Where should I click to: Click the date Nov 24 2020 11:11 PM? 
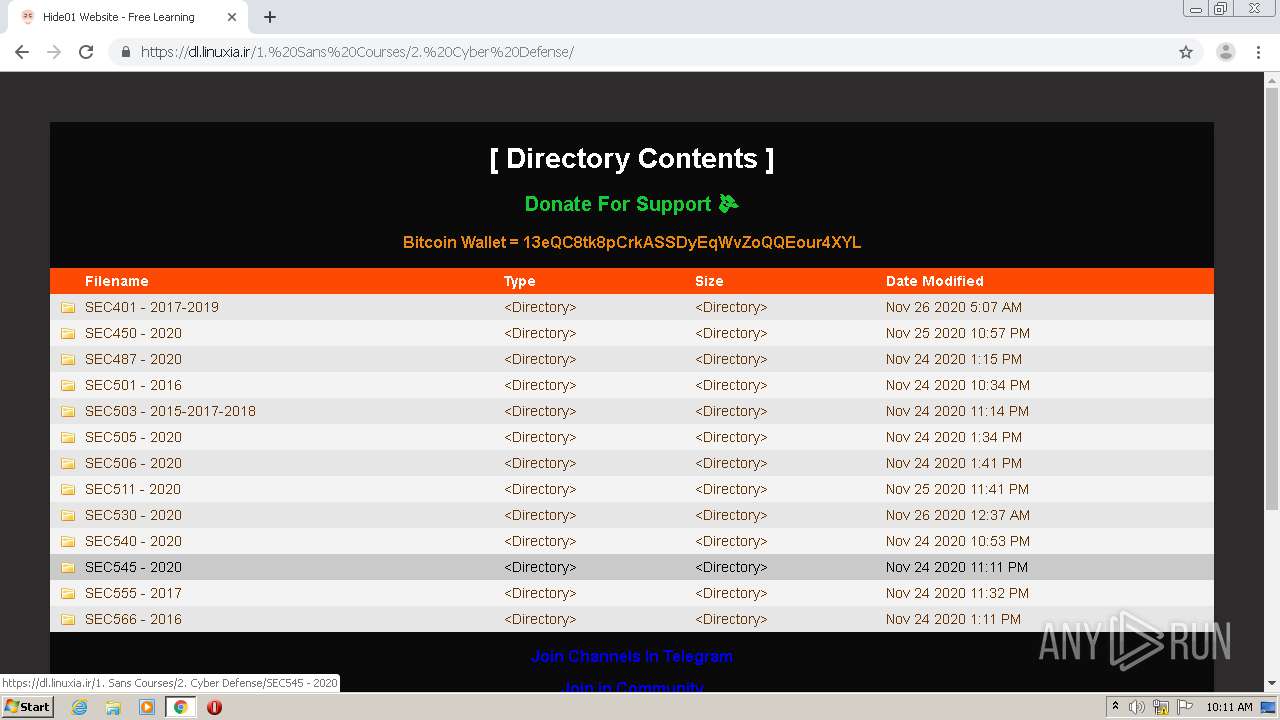click(x=957, y=567)
